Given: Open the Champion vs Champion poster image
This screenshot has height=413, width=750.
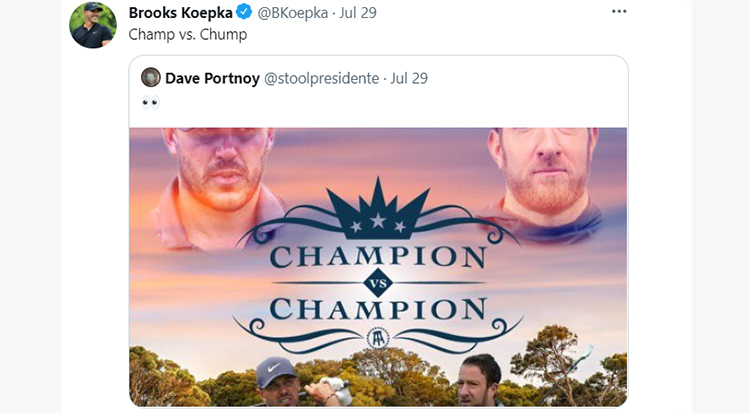Looking at the screenshot, I should click(x=378, y=267).
